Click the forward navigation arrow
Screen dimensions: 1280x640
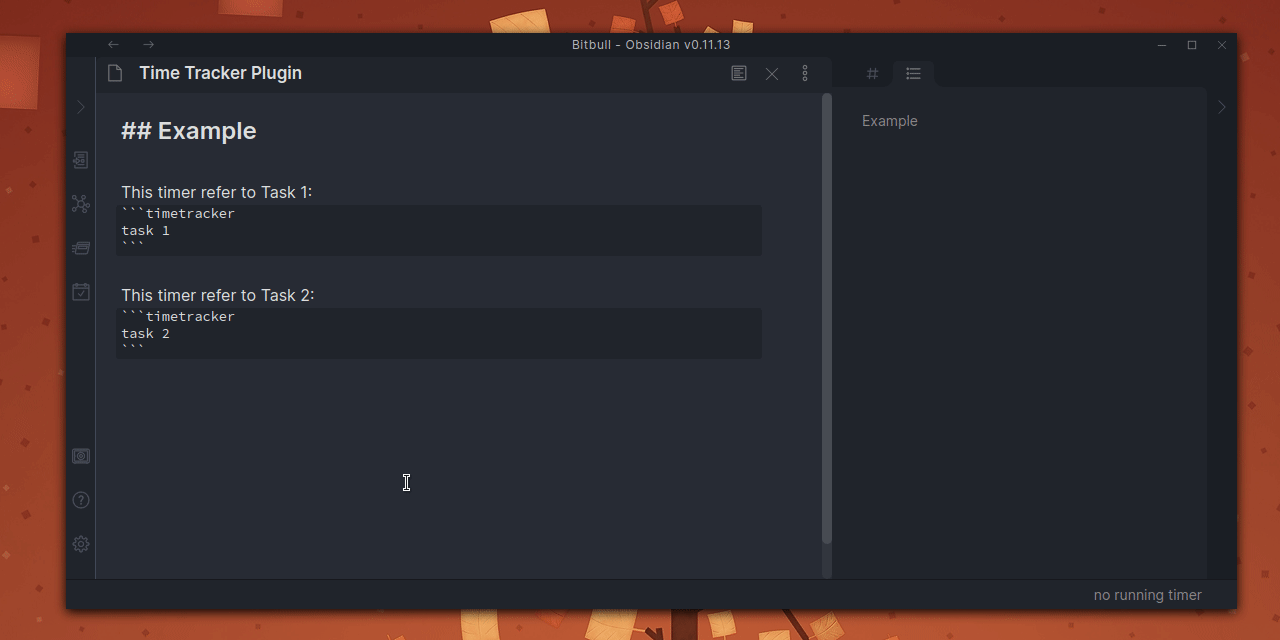147,44
